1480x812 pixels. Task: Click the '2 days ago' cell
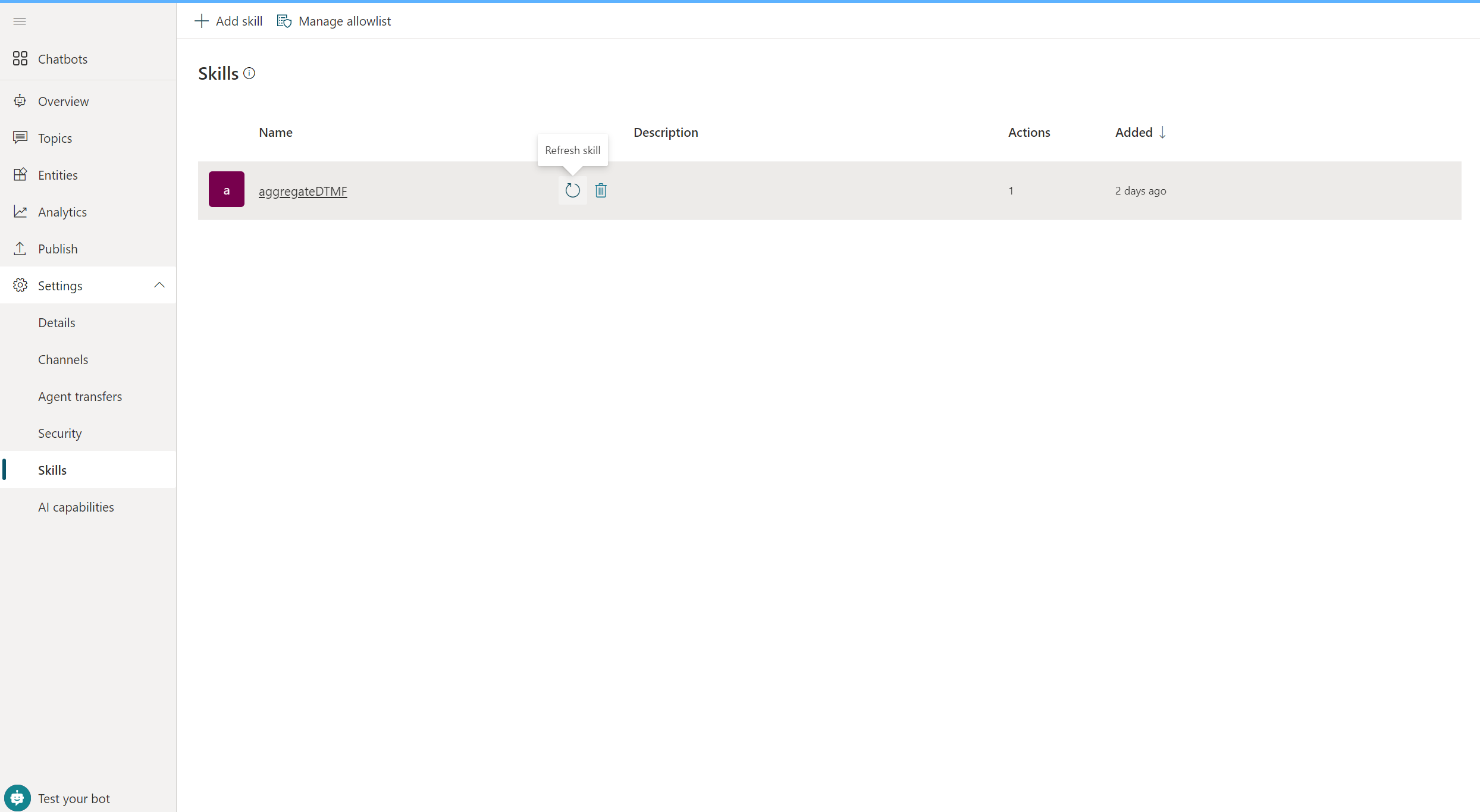(1140, 191)
